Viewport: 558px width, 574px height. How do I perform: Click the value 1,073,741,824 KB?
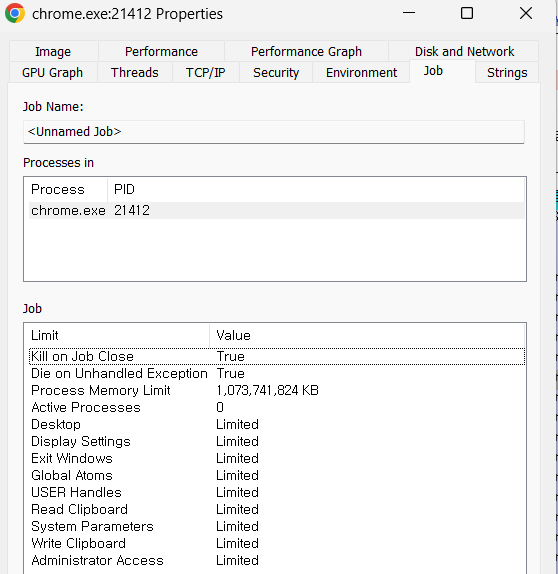click(267, 390)
